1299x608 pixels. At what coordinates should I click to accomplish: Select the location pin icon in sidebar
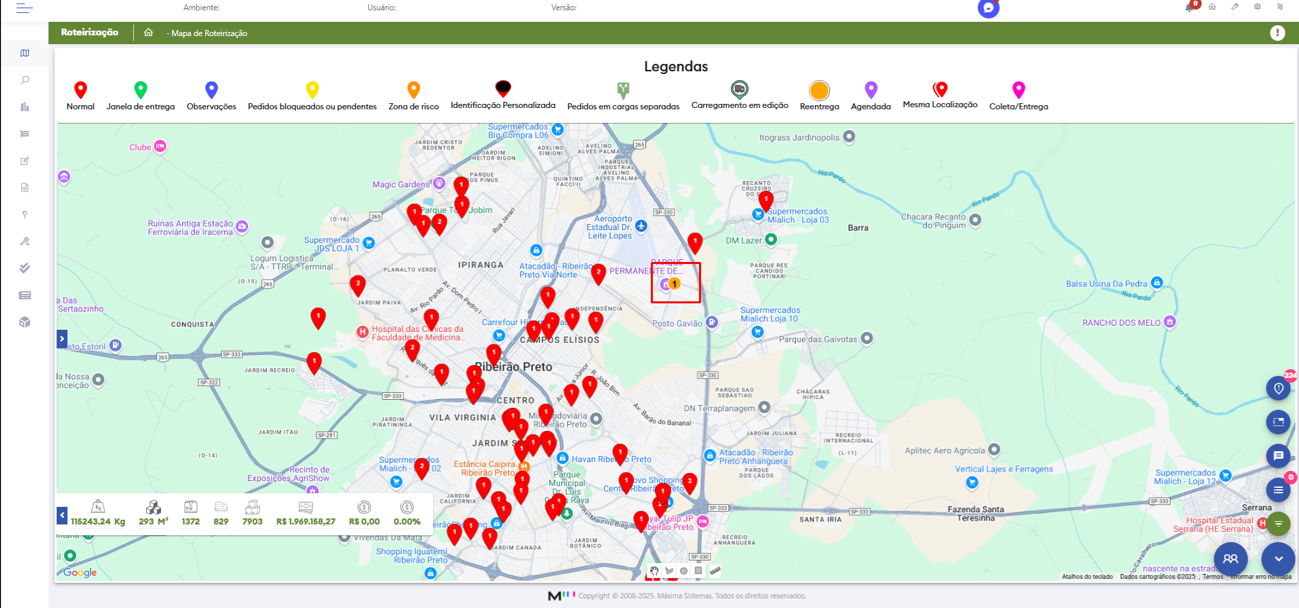[x=25, y=215]
